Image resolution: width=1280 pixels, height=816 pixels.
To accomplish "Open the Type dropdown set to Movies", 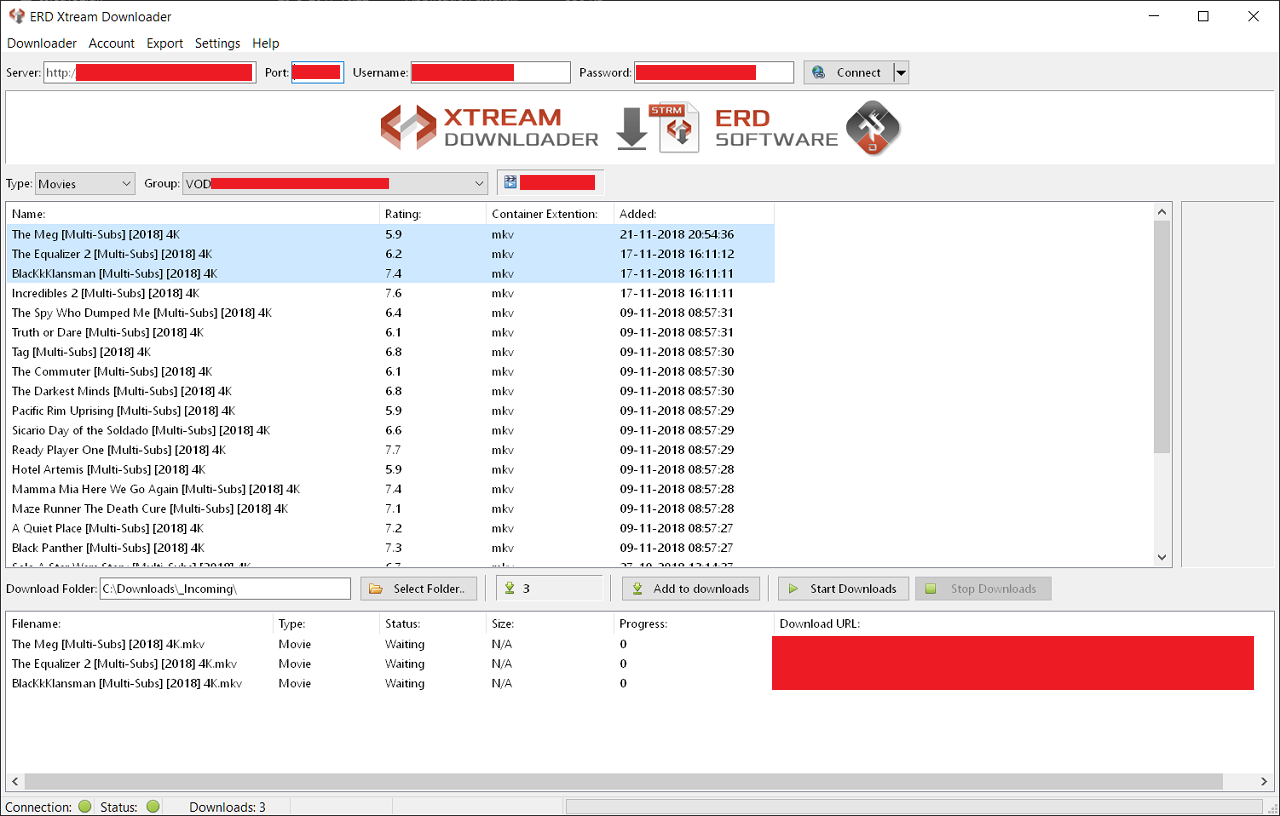I will point(85,184).
